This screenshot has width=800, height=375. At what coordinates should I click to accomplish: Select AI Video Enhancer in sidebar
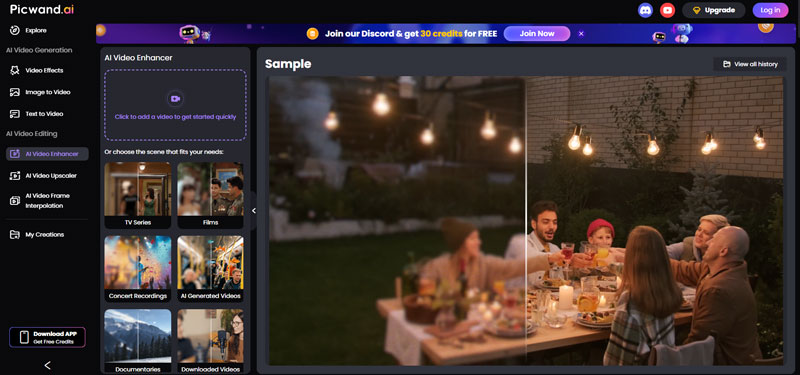coord(47,154)
